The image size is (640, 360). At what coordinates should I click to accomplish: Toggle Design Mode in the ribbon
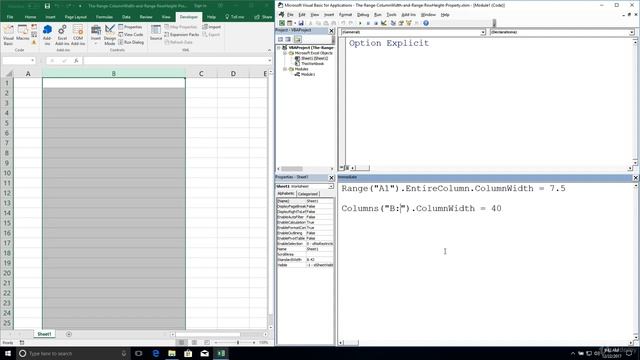tap(110, 35)
